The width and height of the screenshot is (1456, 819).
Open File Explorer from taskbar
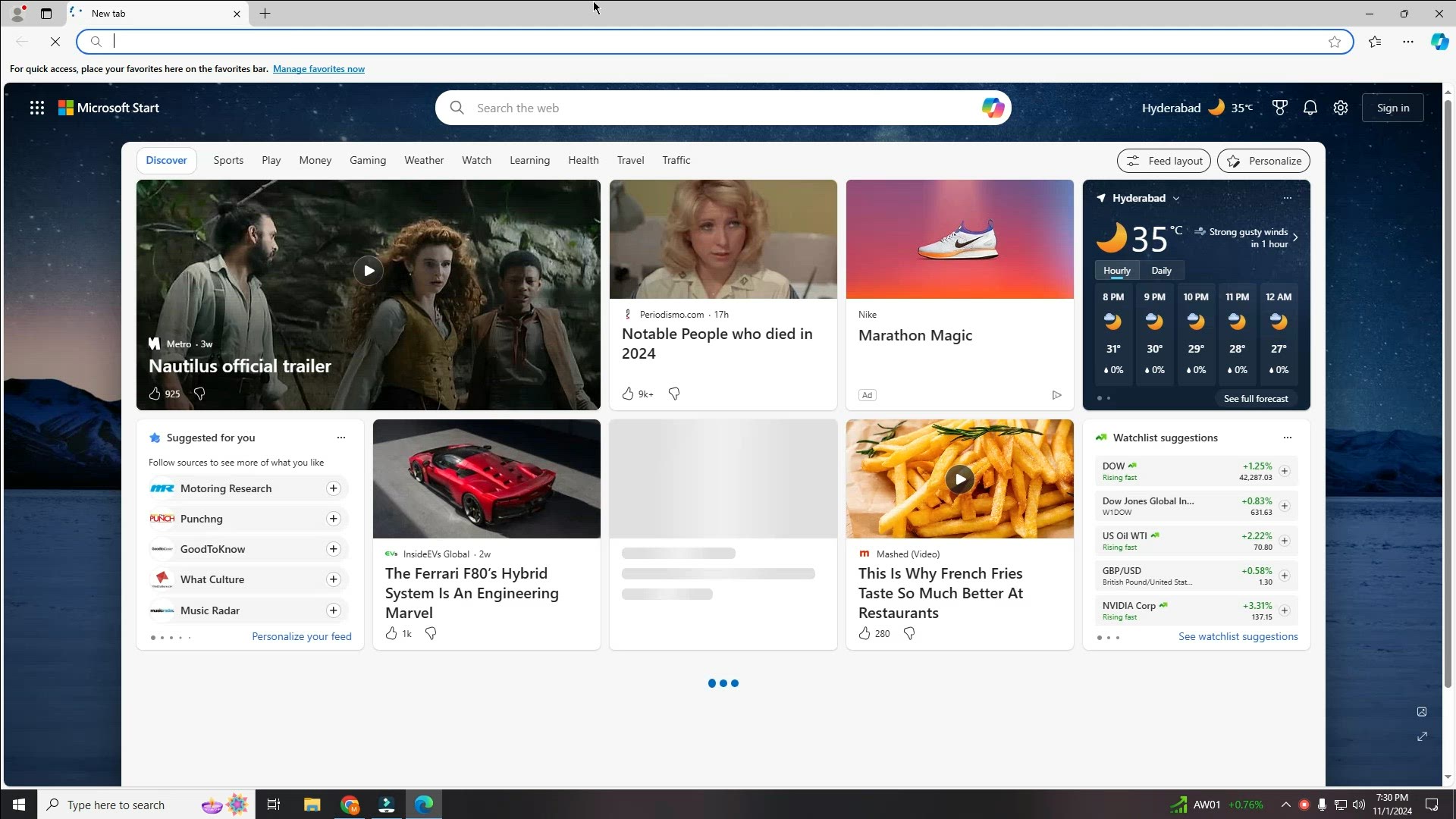coord(312,805)
